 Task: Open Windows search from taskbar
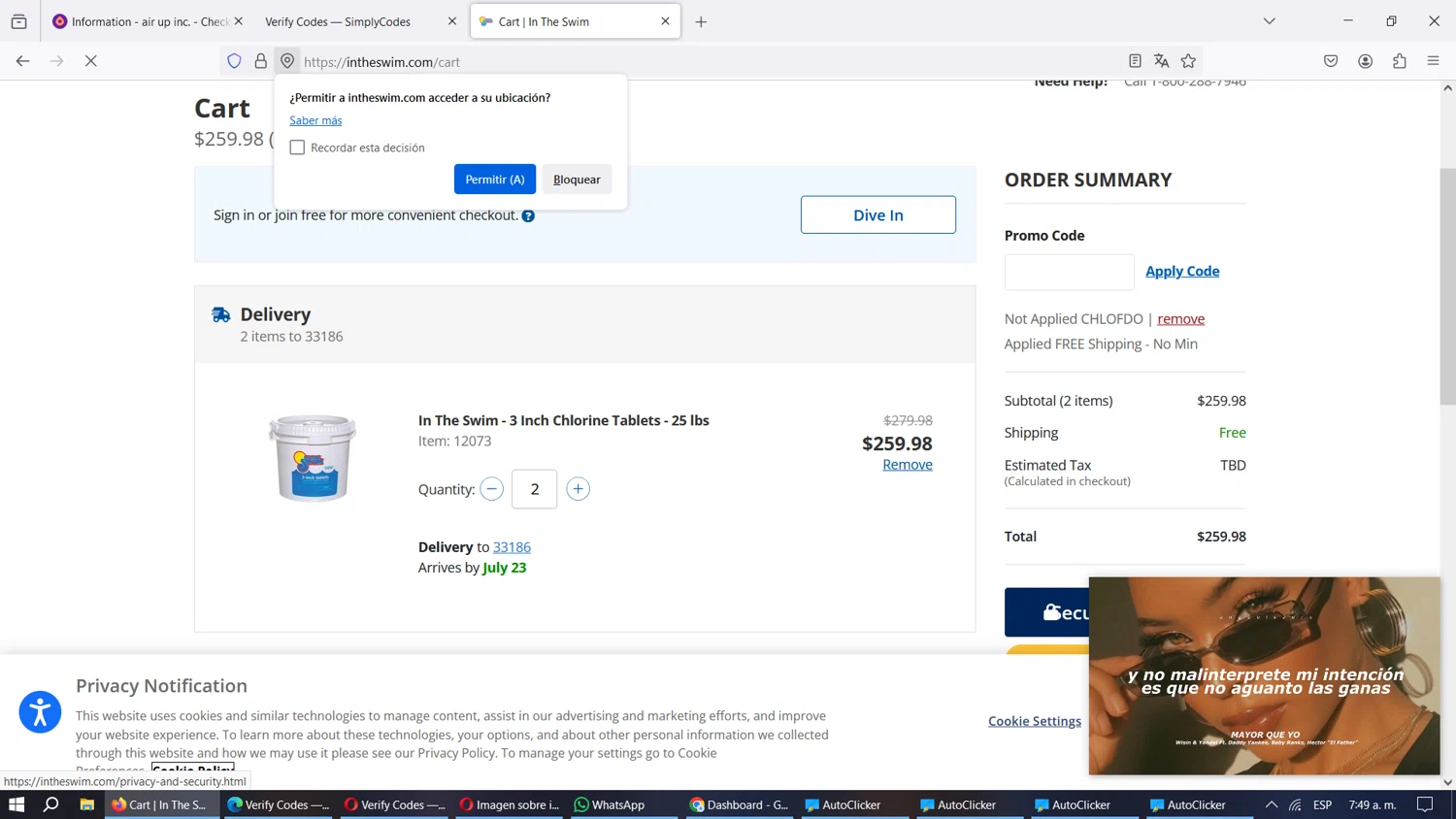(51, 804)
